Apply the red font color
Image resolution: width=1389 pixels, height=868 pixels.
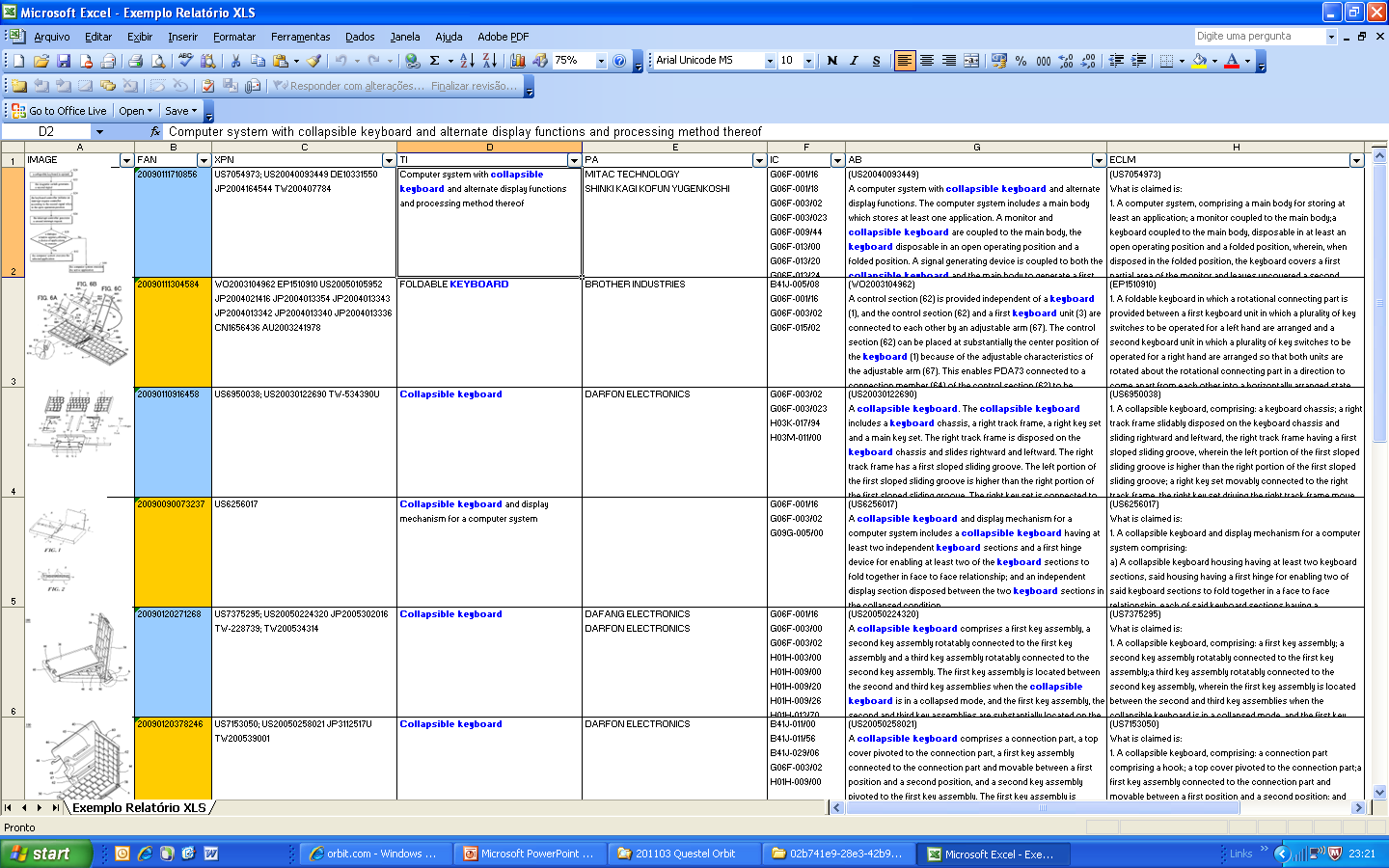1232,60
